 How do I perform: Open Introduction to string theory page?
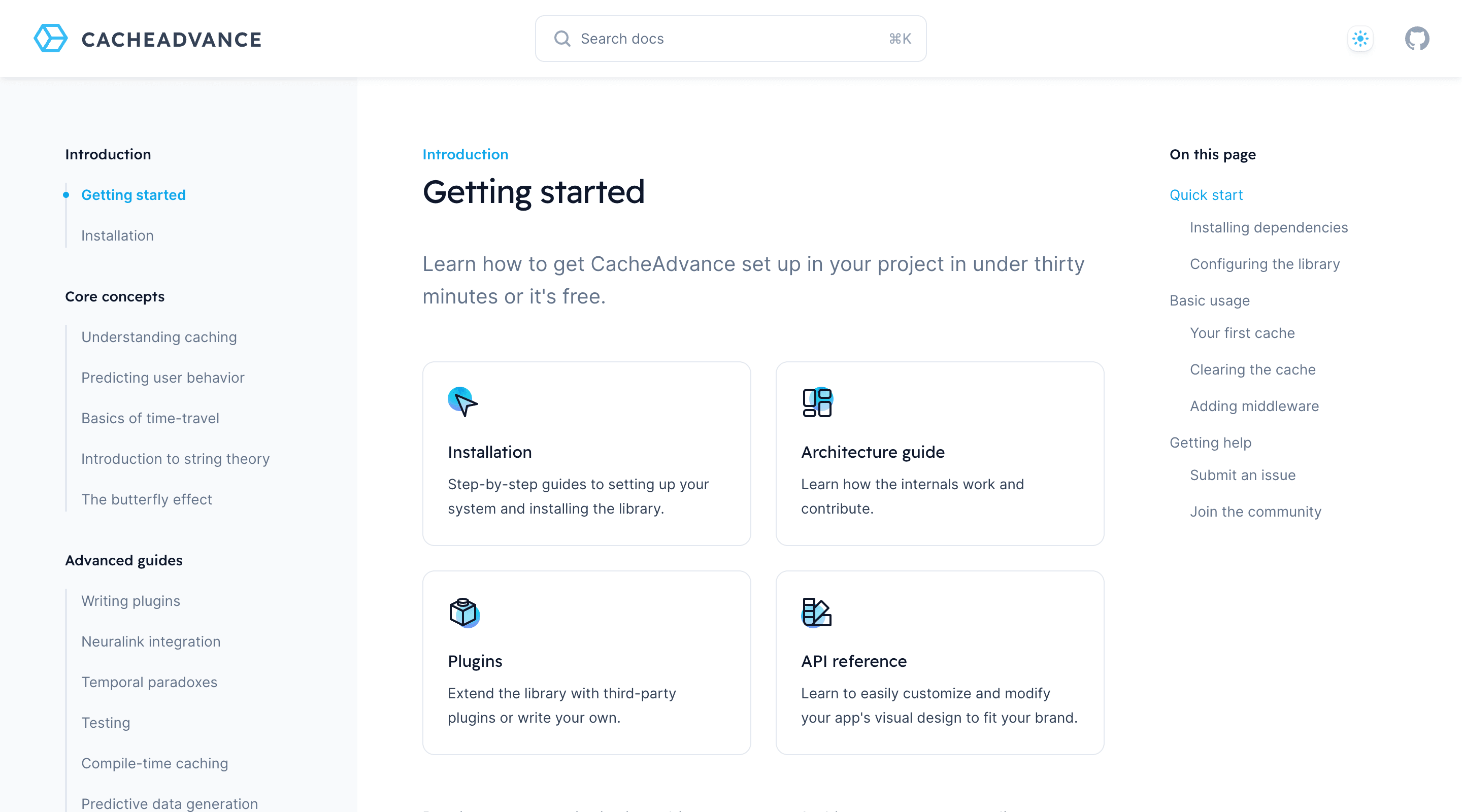pos(175,458)
